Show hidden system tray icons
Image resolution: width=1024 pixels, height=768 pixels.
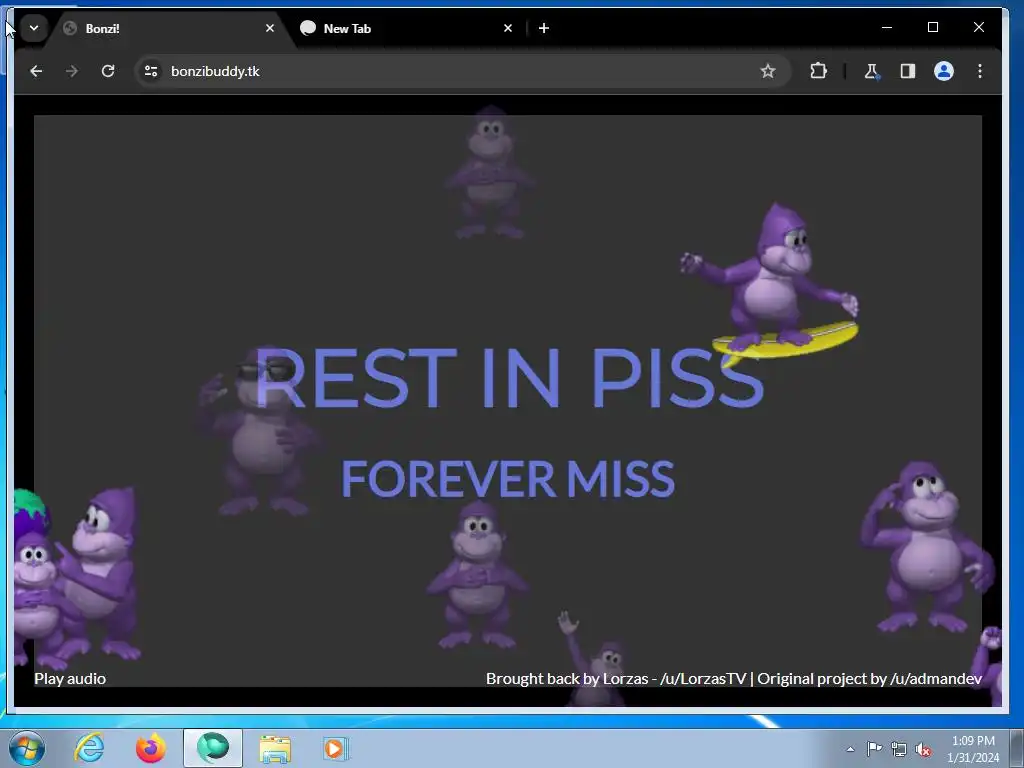click(x=850, y=749)
